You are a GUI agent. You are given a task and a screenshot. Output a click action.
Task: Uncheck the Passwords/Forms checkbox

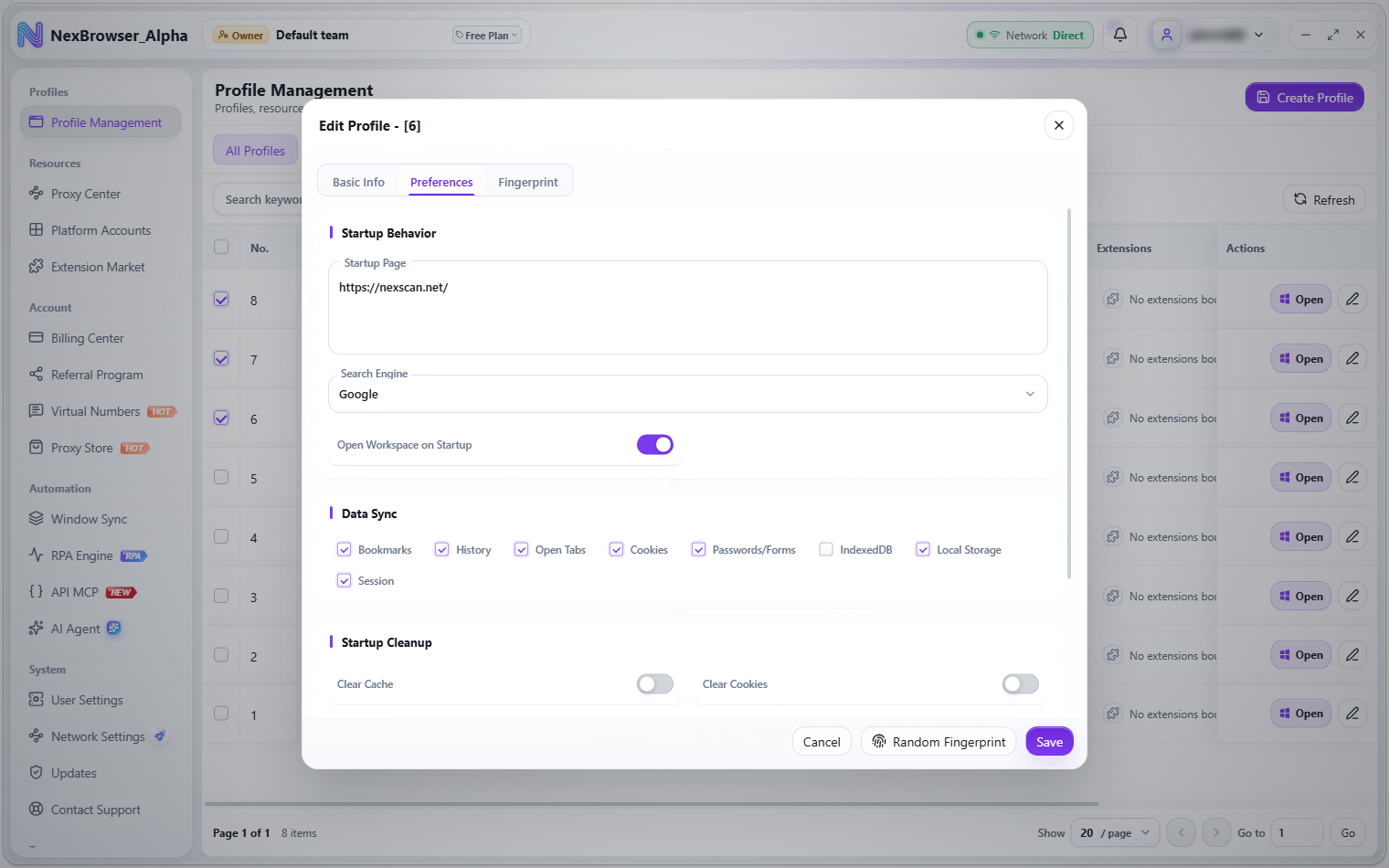coord(698,549)
